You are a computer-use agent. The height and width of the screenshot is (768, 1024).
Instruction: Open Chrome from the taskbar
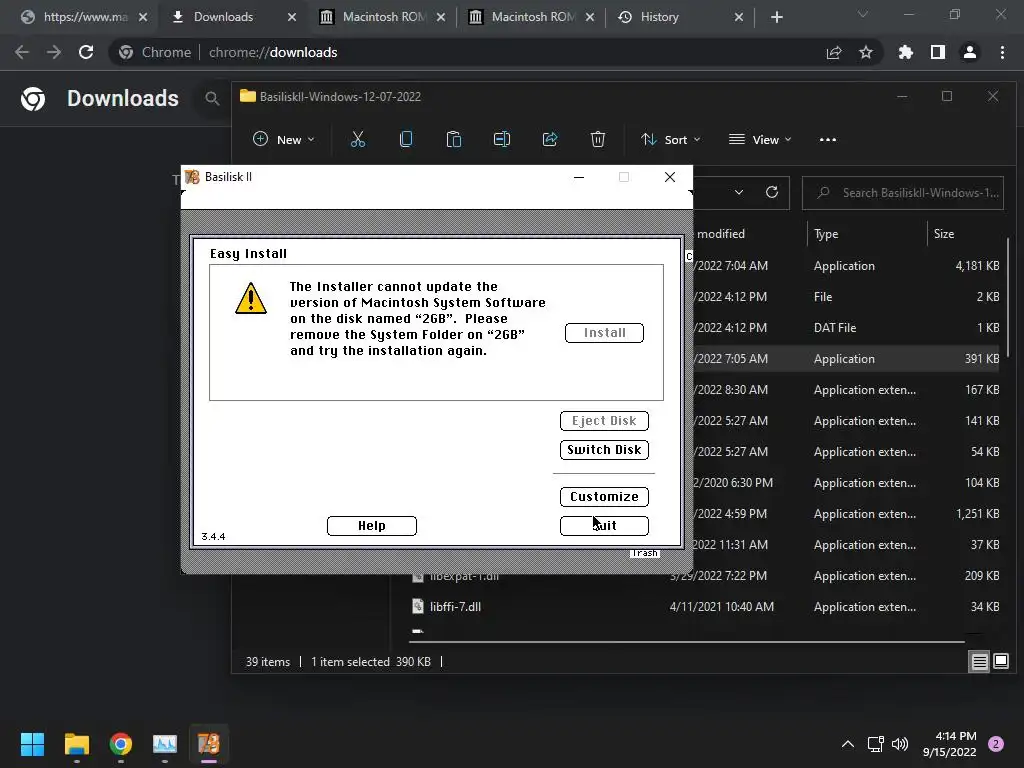(x=121, y=744)
